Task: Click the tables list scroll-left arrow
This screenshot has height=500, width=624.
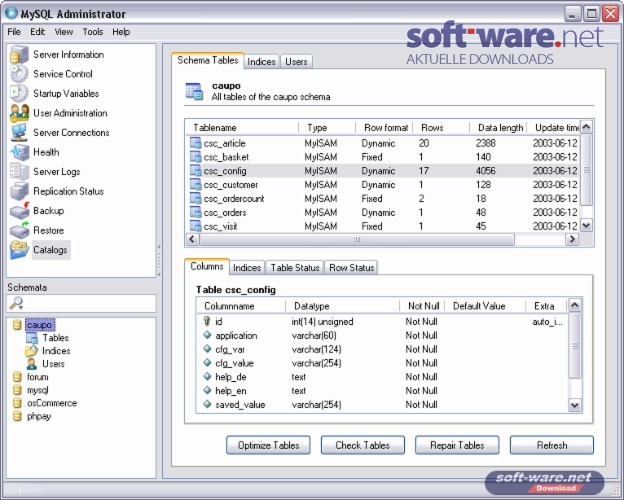Action: (x=193, y=239)
